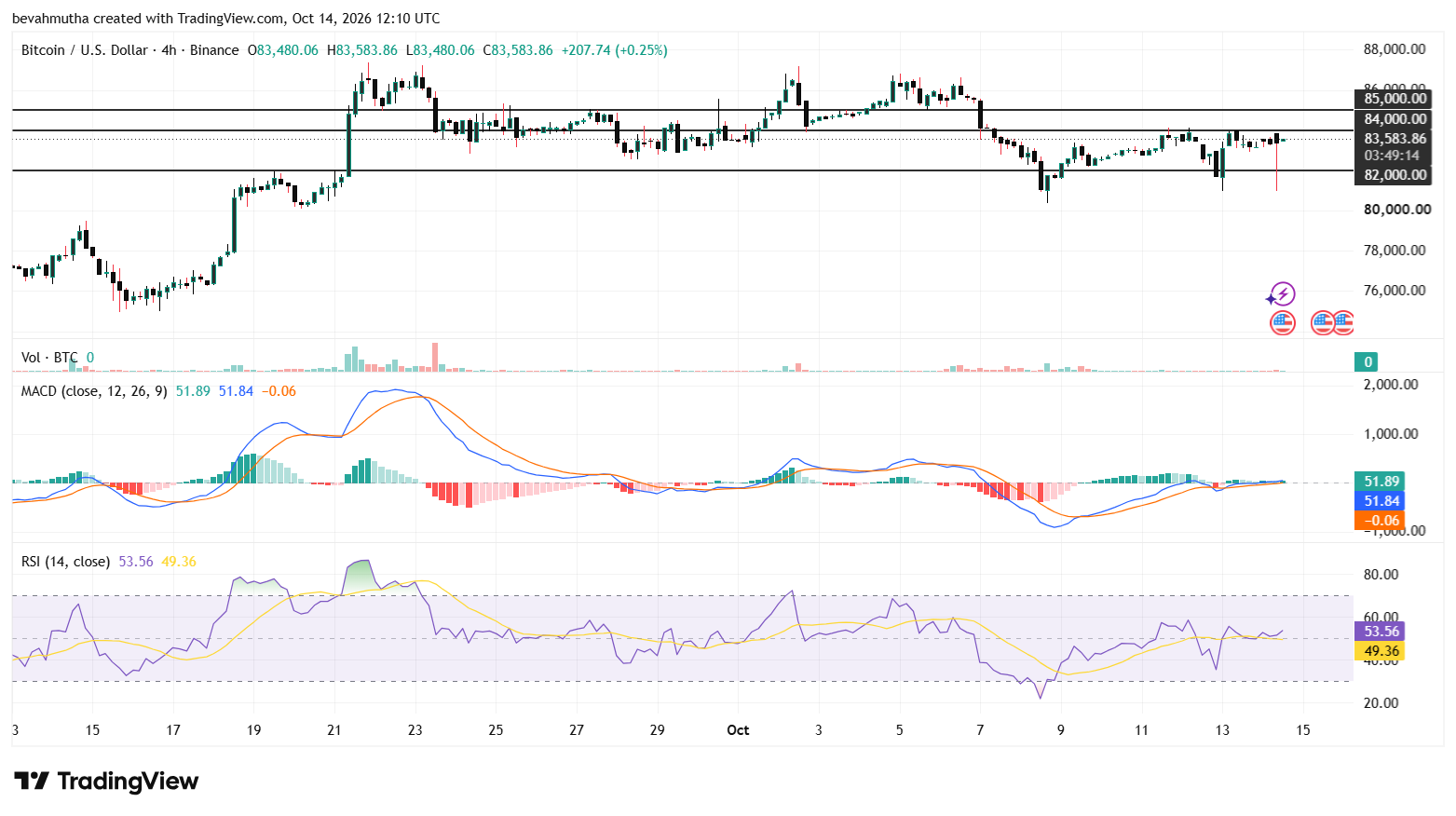Click the purple lightning bolt event icon

point(1282,294)
